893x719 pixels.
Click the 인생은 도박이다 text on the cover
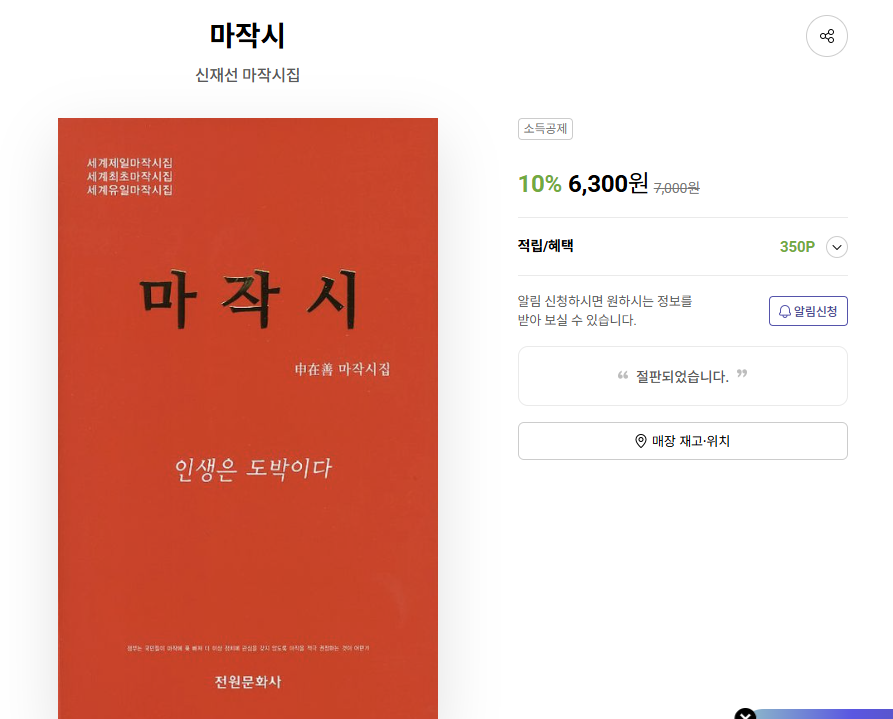click(253, 469)
